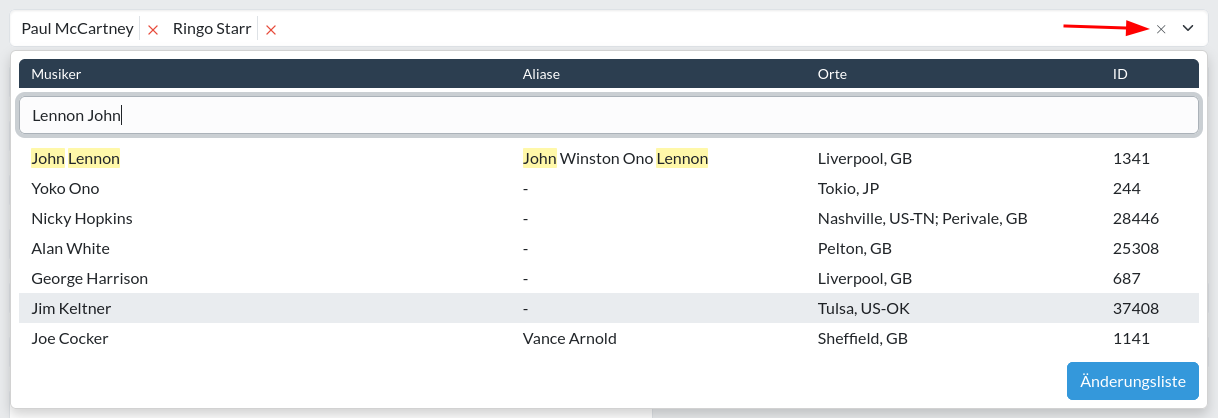Click the Paul McCartney tag label
This screenshot has width=1218, height=418.
[x=77, y=29]
